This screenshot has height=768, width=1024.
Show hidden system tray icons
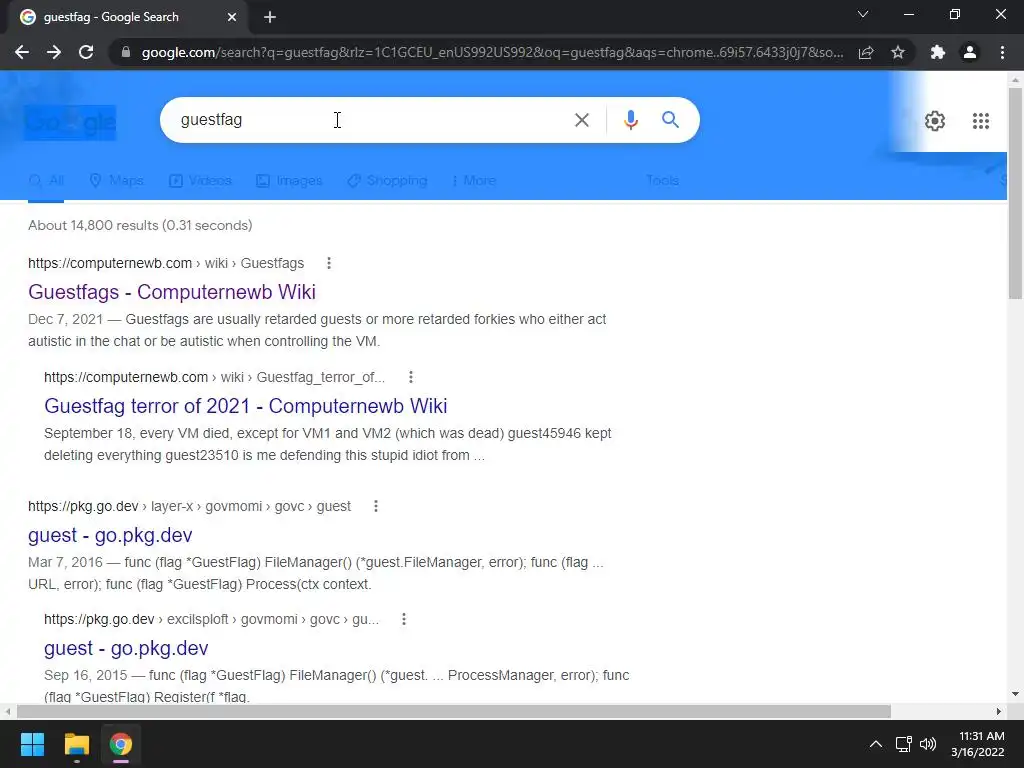click(x=876, y=744)
